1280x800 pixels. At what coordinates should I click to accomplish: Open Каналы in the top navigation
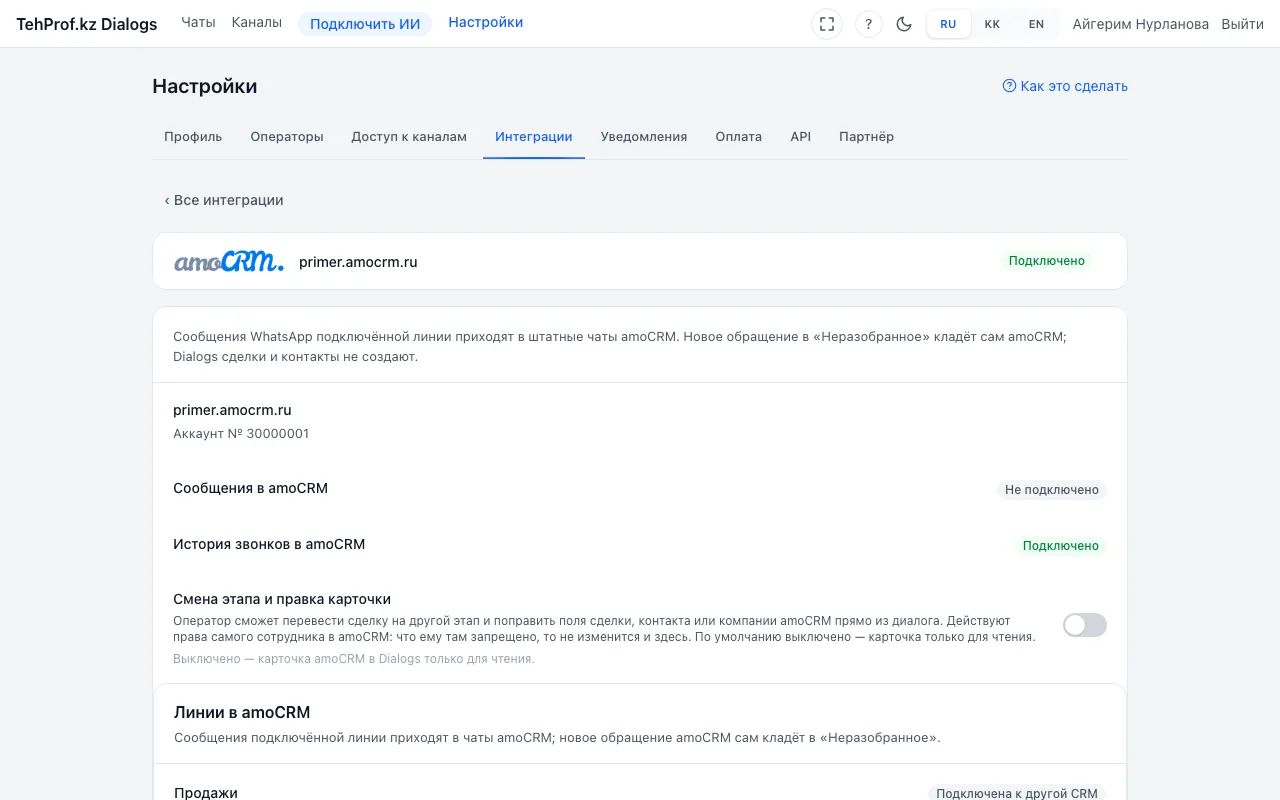point(256,22)
